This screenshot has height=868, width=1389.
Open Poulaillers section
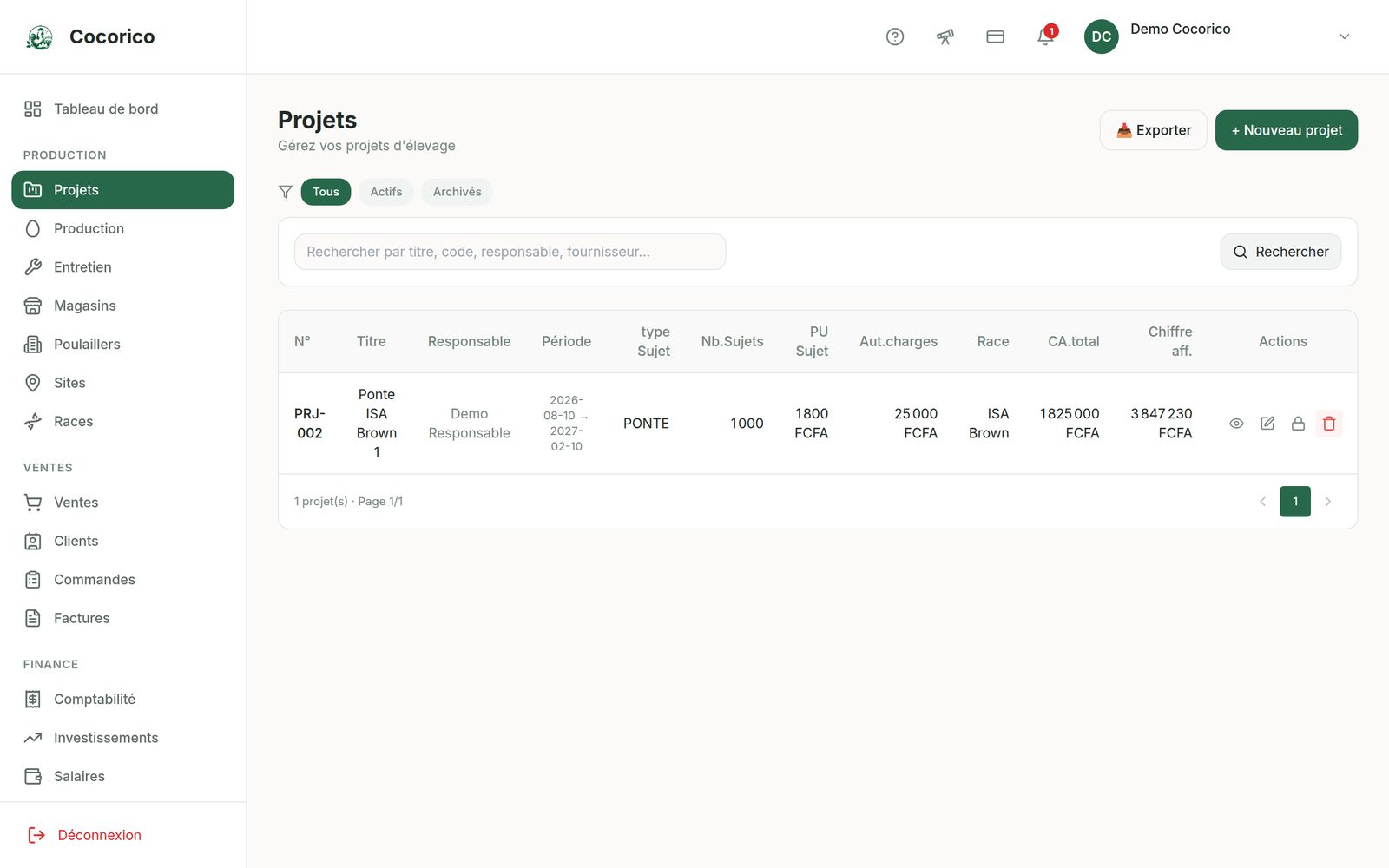122,345
